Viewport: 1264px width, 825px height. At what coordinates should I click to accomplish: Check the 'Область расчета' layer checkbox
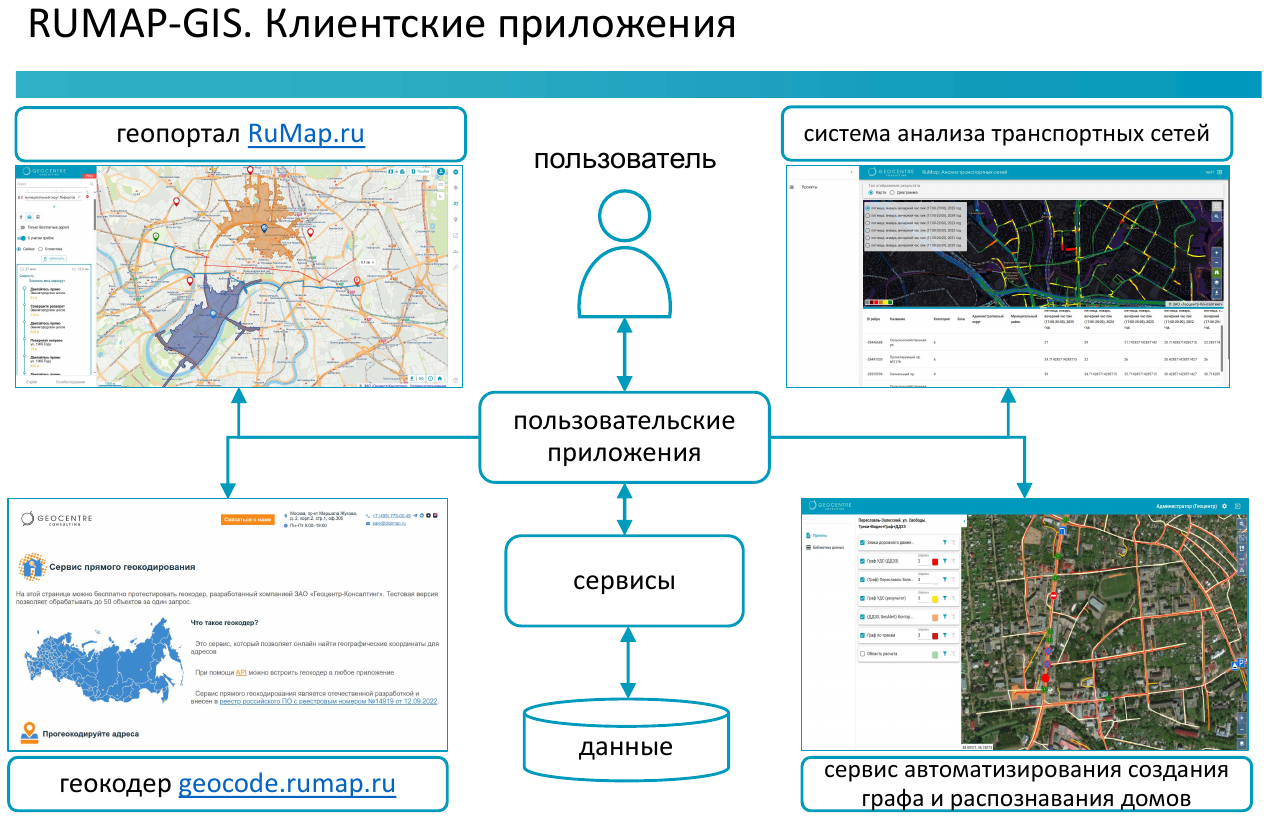click(x=862, y=654)
